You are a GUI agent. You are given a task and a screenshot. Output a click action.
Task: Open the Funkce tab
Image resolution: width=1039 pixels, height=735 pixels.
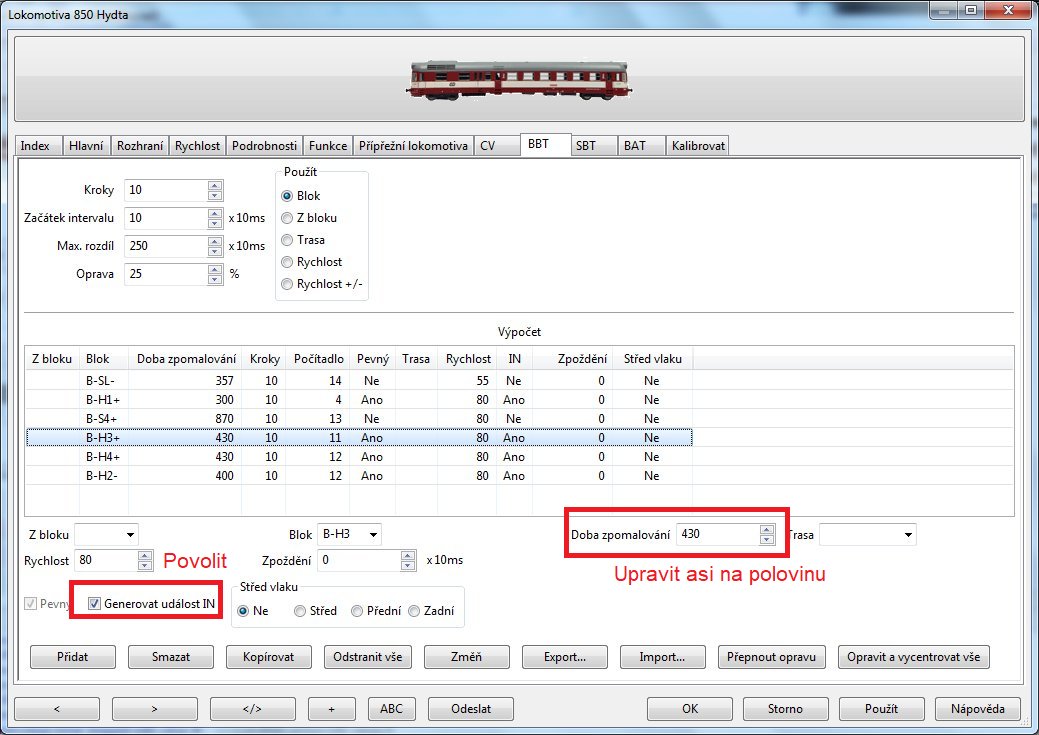[328, 146]
